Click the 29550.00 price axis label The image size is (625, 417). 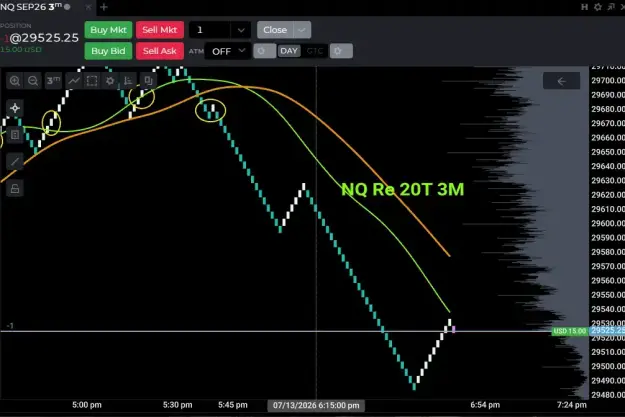pos(608,295)
